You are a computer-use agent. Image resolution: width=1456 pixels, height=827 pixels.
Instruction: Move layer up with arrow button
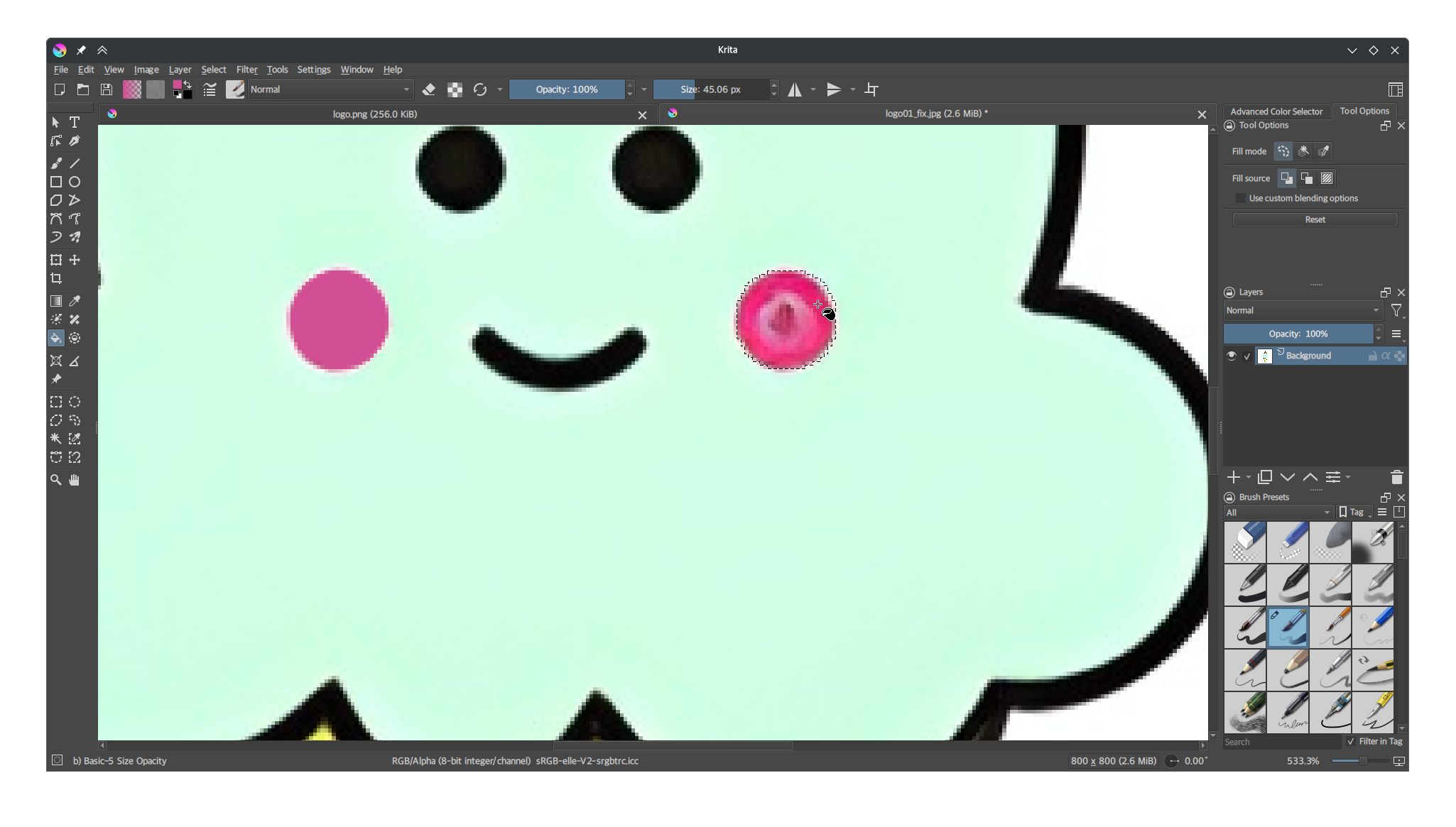[x=1310, y=477]
